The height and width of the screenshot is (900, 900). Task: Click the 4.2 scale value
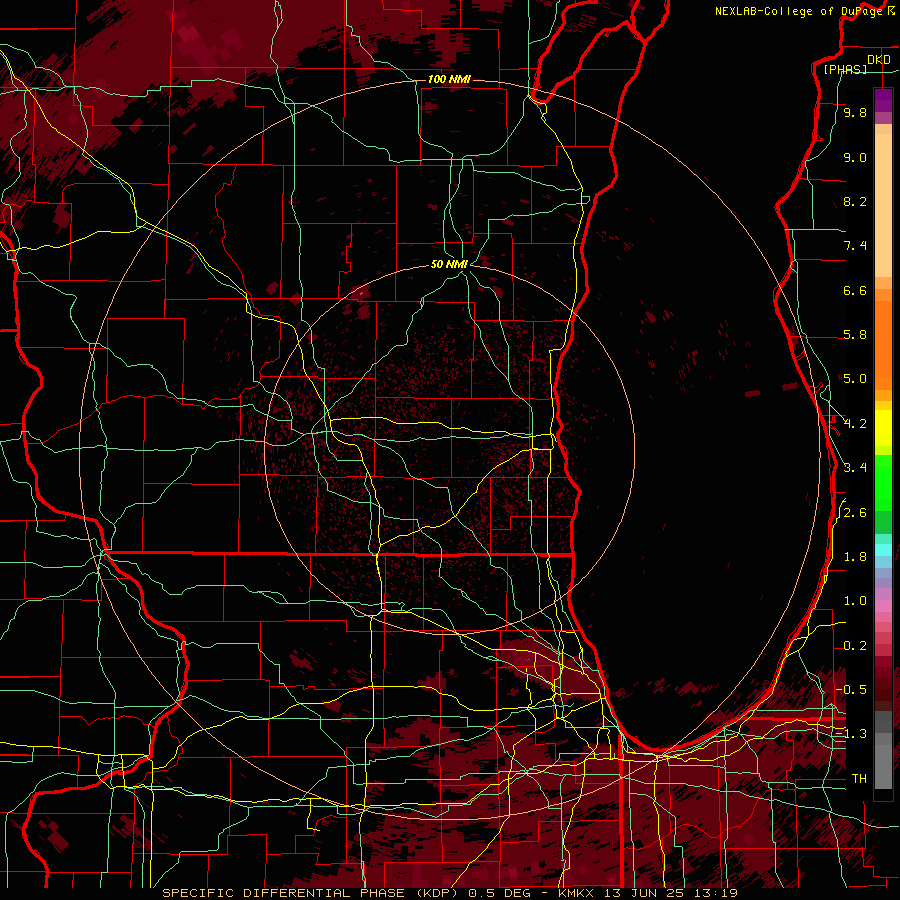pos(855,424)
